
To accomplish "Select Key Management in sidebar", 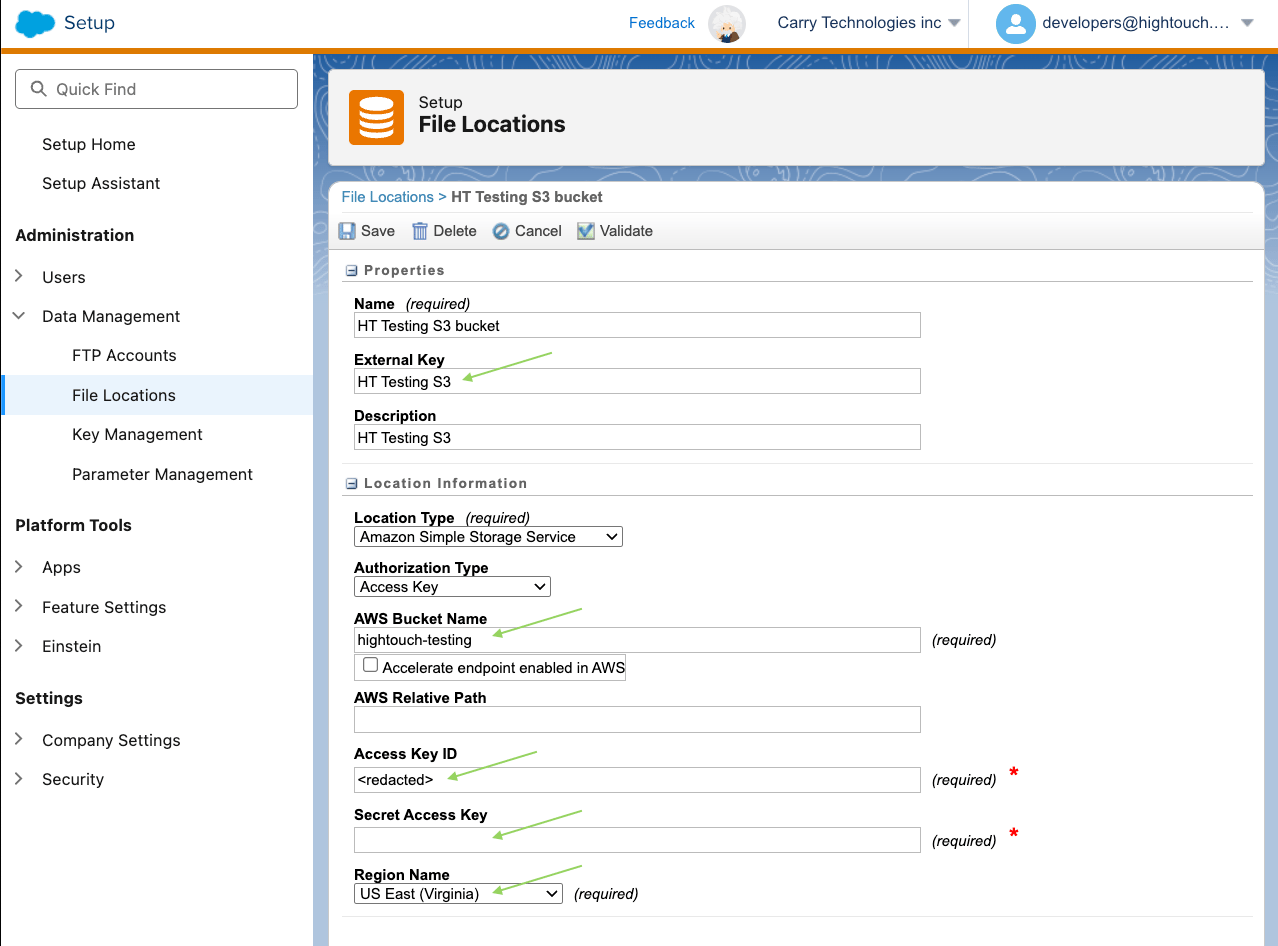I will click(137, 434).
